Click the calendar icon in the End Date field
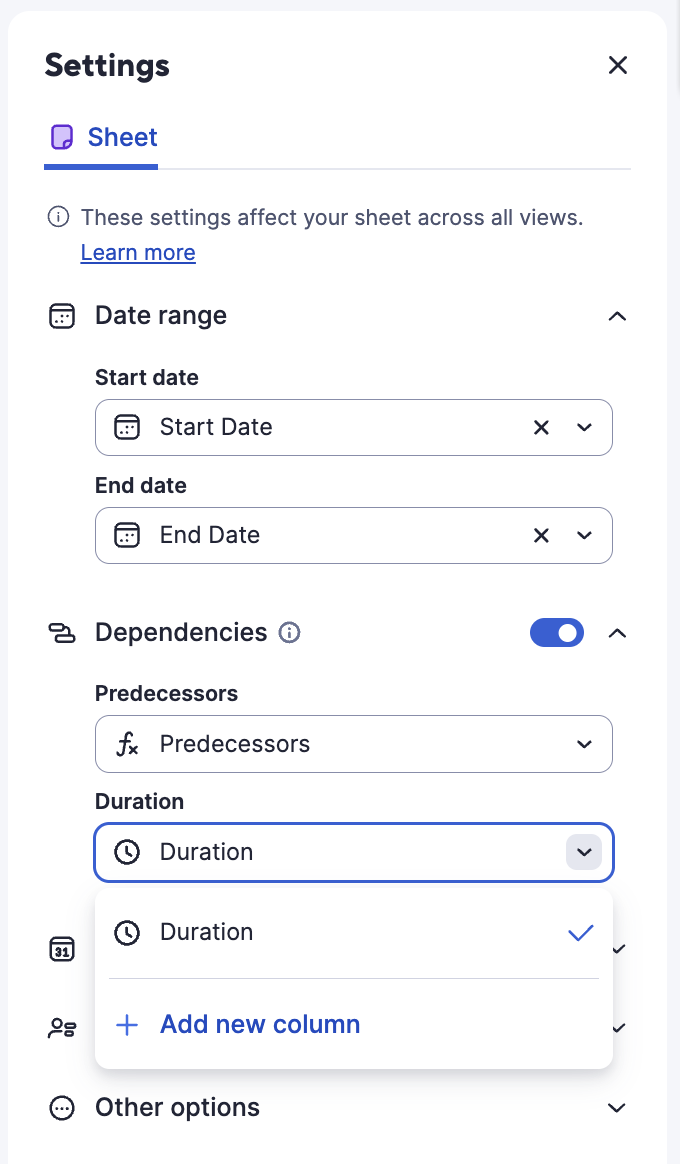The width and height of the screenshot is (680, 1164). point(127,535)
